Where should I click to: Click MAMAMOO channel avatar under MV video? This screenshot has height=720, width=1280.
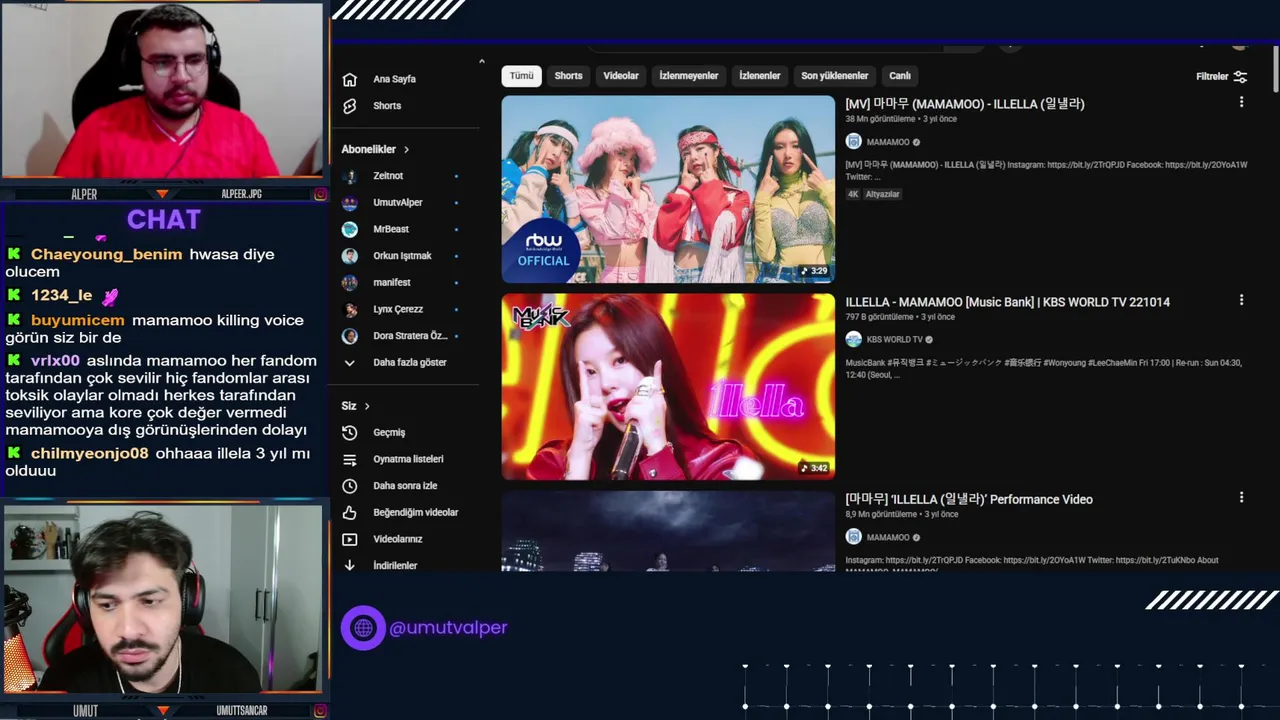(x=854, y=142)
